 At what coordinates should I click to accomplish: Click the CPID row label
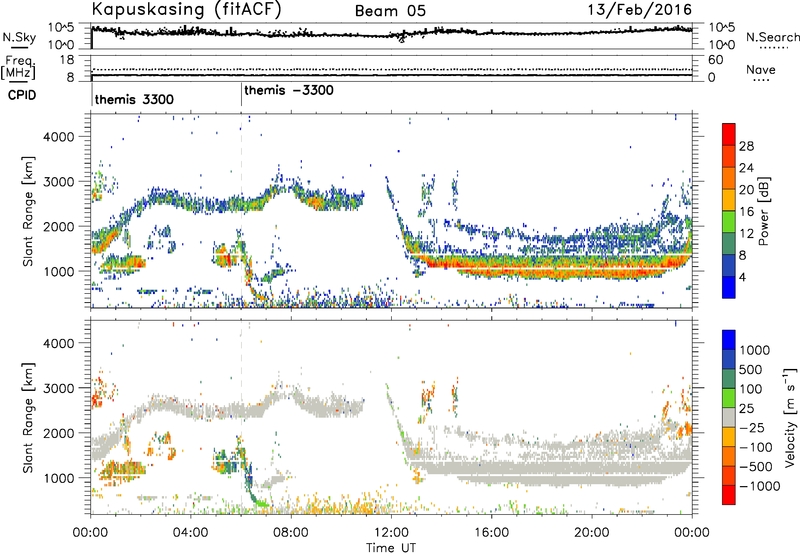[x=22, y=95]
